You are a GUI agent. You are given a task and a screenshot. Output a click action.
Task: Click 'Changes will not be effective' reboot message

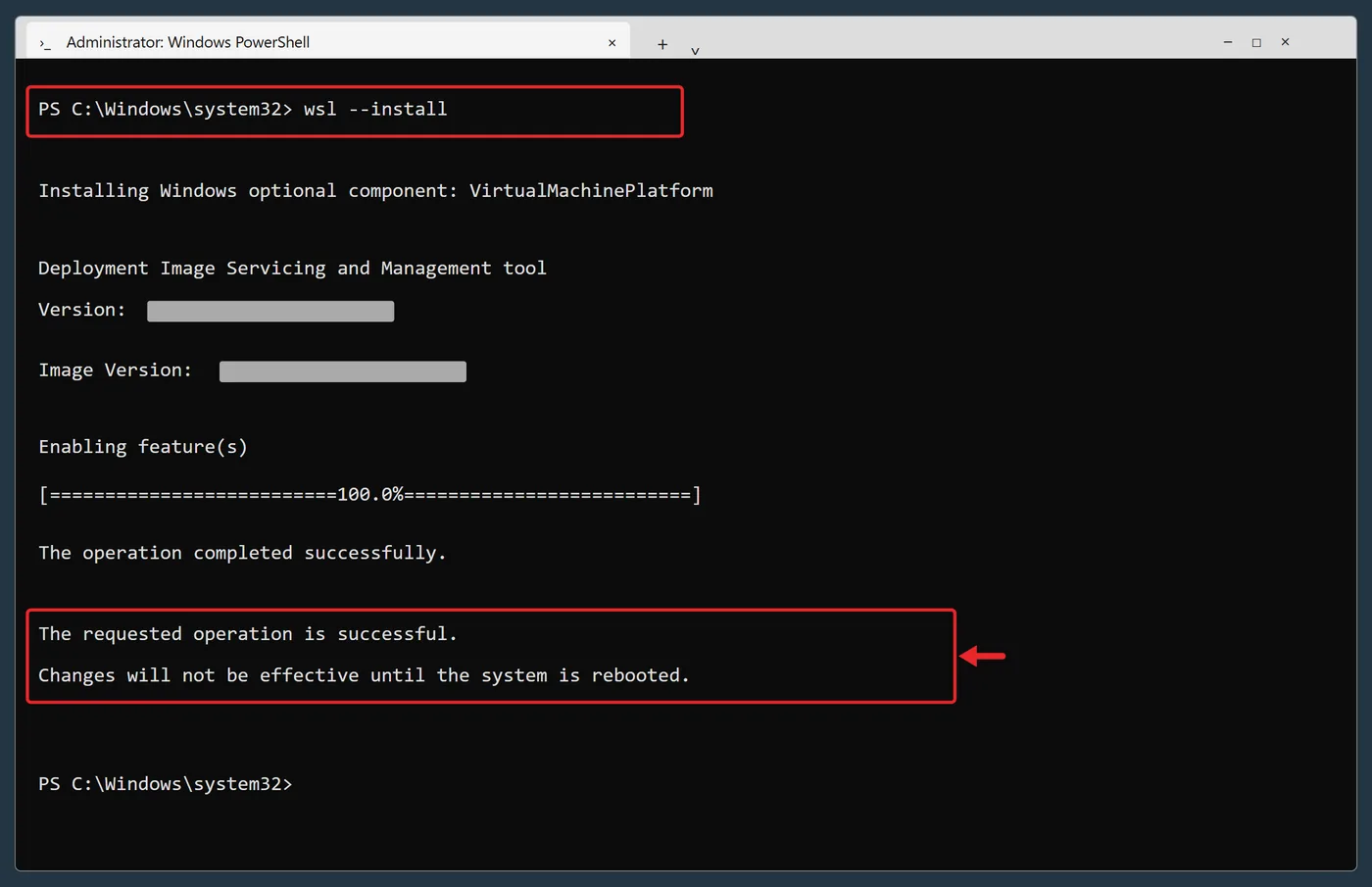click(x=364, y=675)
